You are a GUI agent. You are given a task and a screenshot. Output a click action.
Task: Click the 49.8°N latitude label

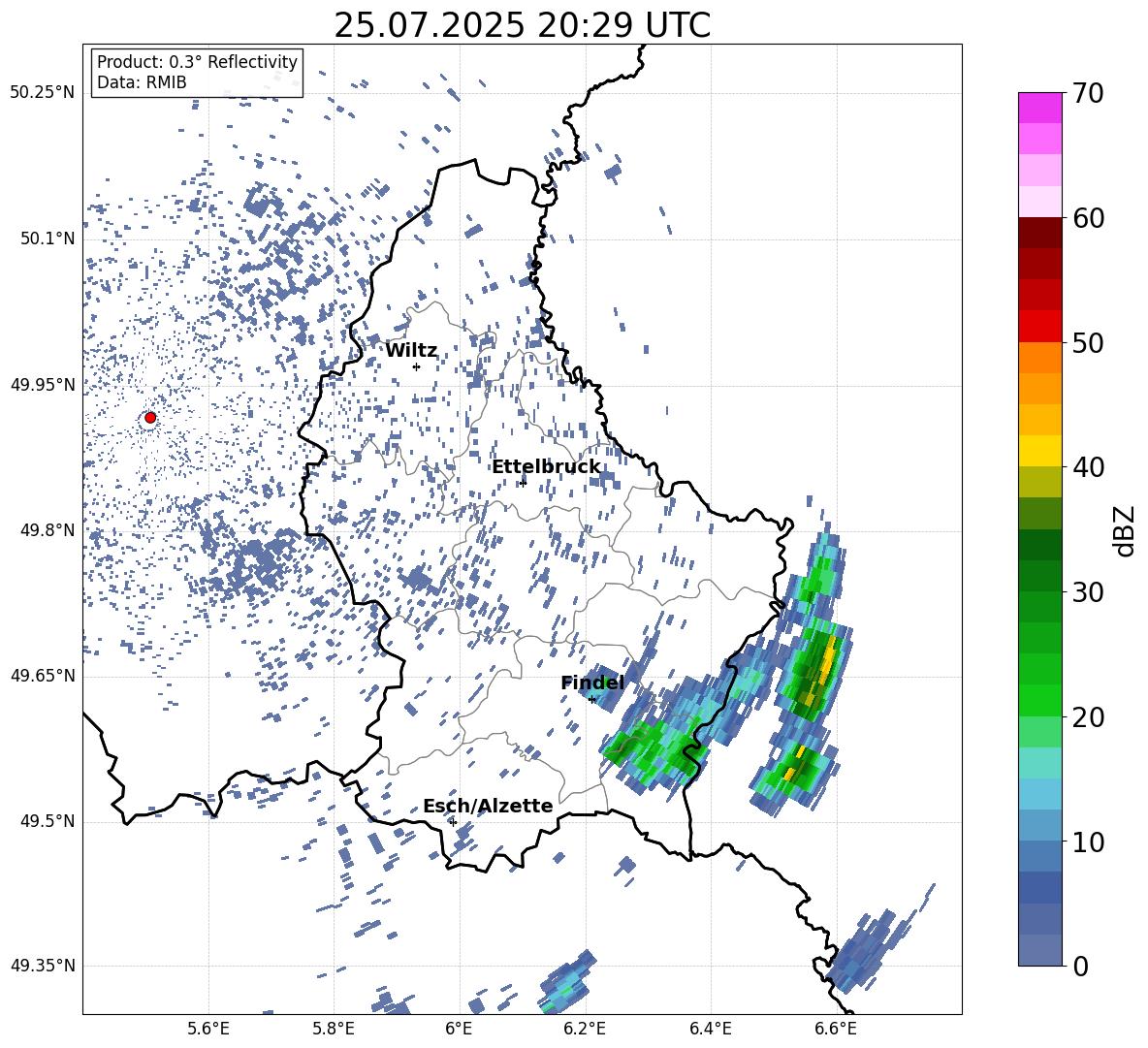click(x=47, y=530)
